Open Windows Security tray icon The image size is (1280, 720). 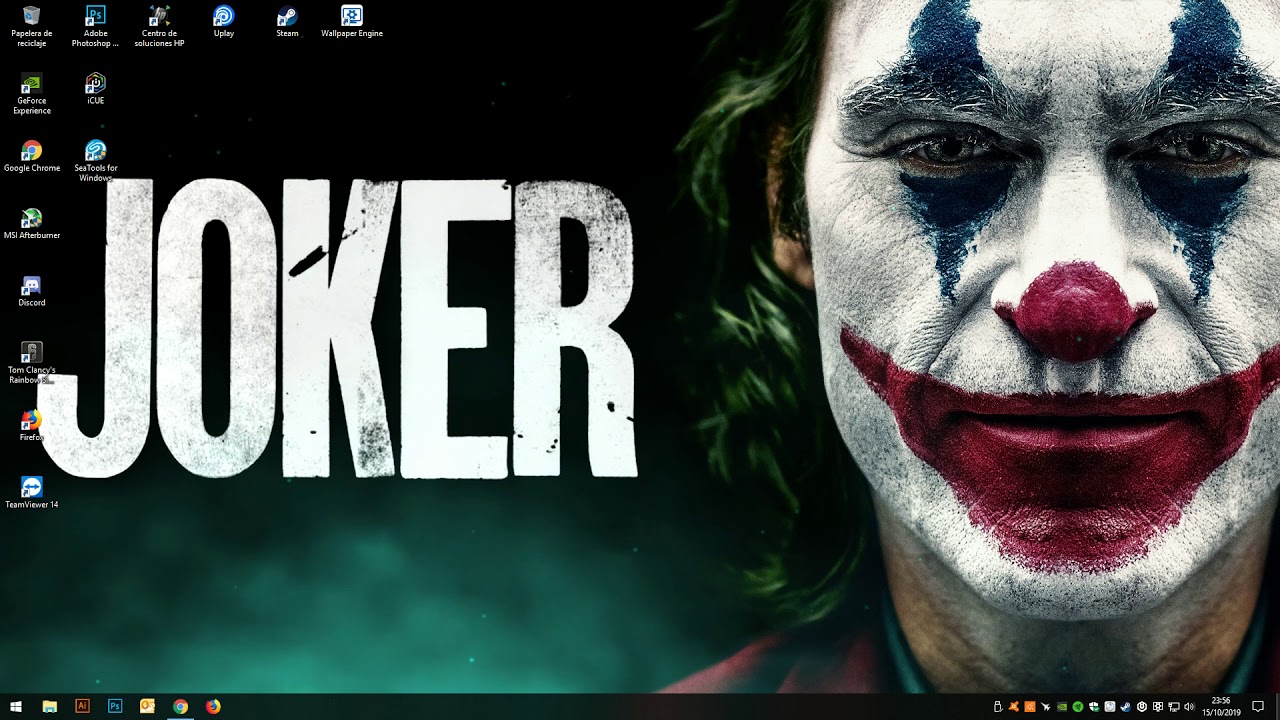[x=1094, y=707]
